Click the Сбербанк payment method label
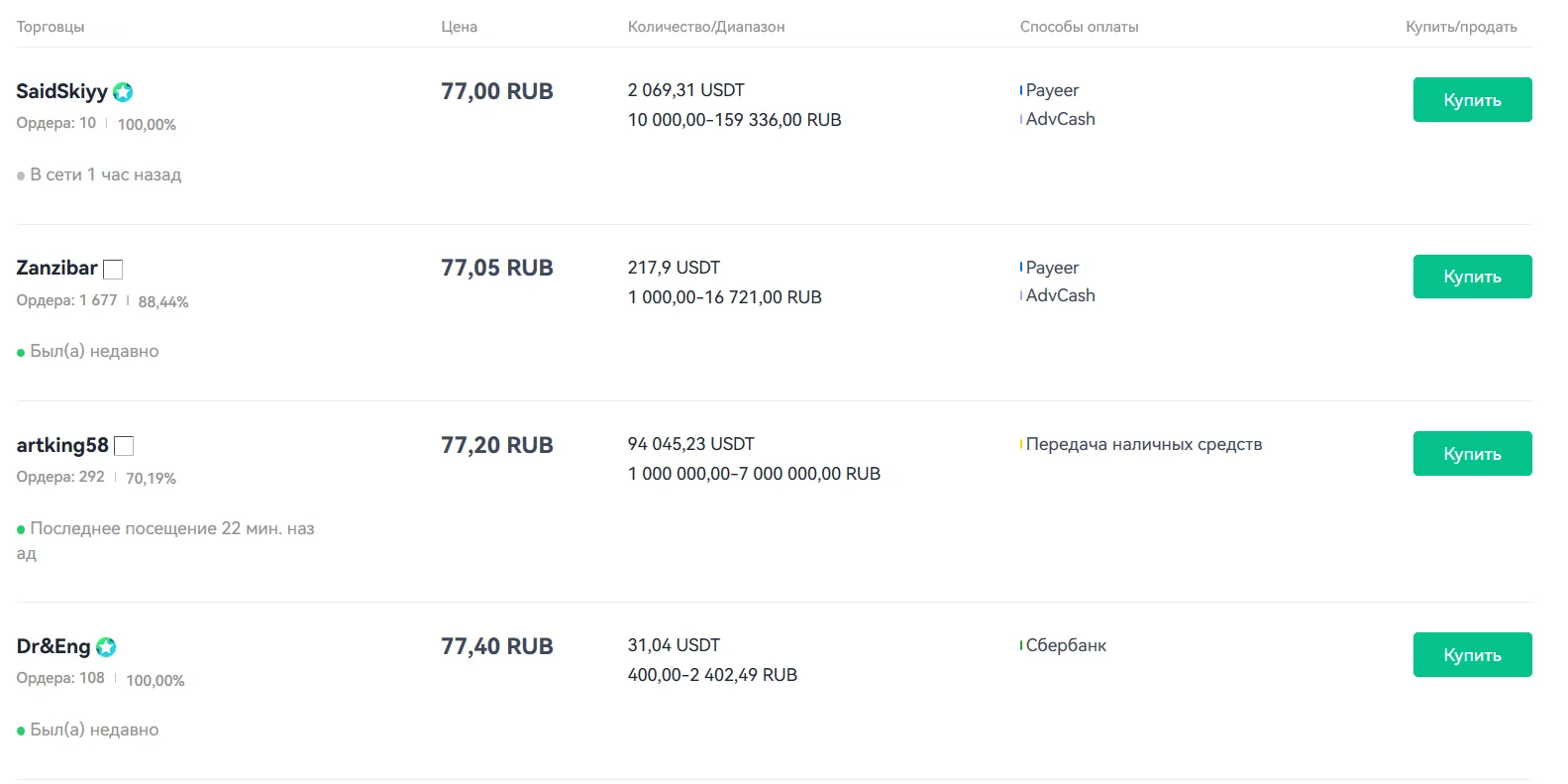The height and width of the screenshot is (784, 1568). pos(1066,645)
